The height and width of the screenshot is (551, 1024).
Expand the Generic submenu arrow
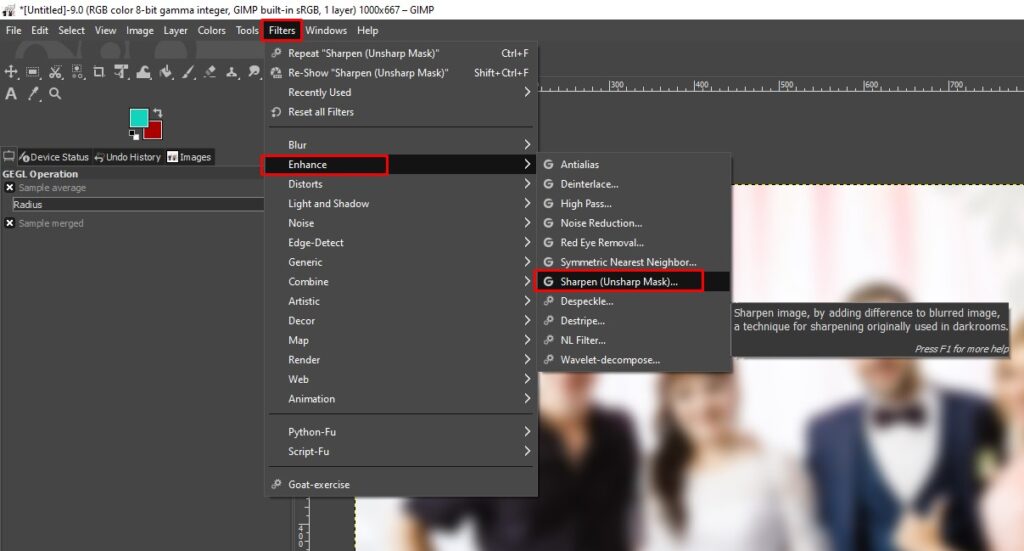[527, 262]
